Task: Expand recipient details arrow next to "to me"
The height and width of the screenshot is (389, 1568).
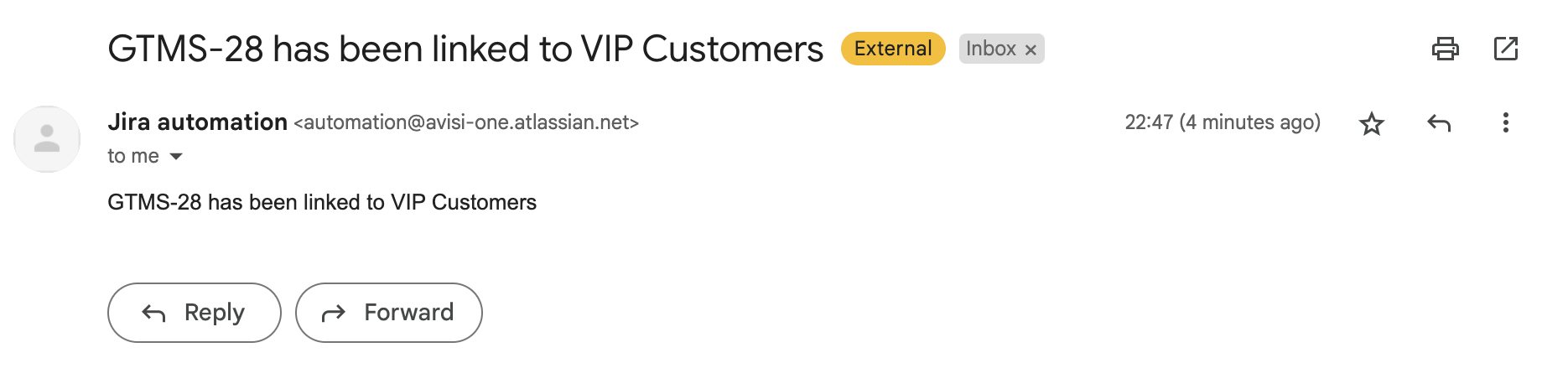Action: click(176, 157)
